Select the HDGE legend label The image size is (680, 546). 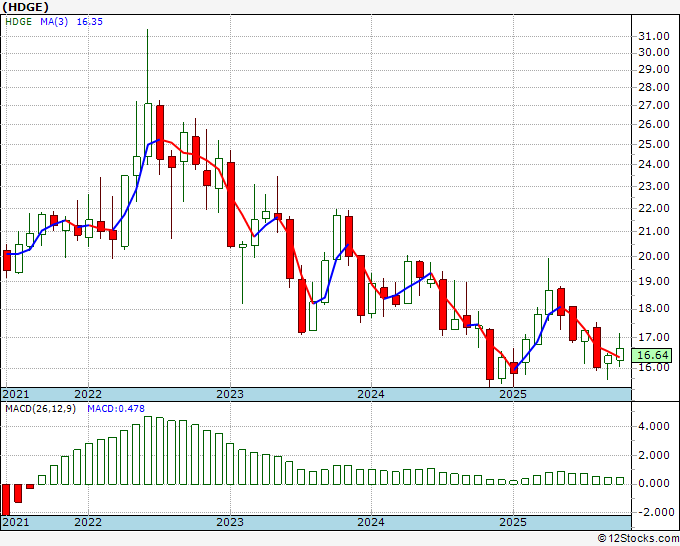18,20
